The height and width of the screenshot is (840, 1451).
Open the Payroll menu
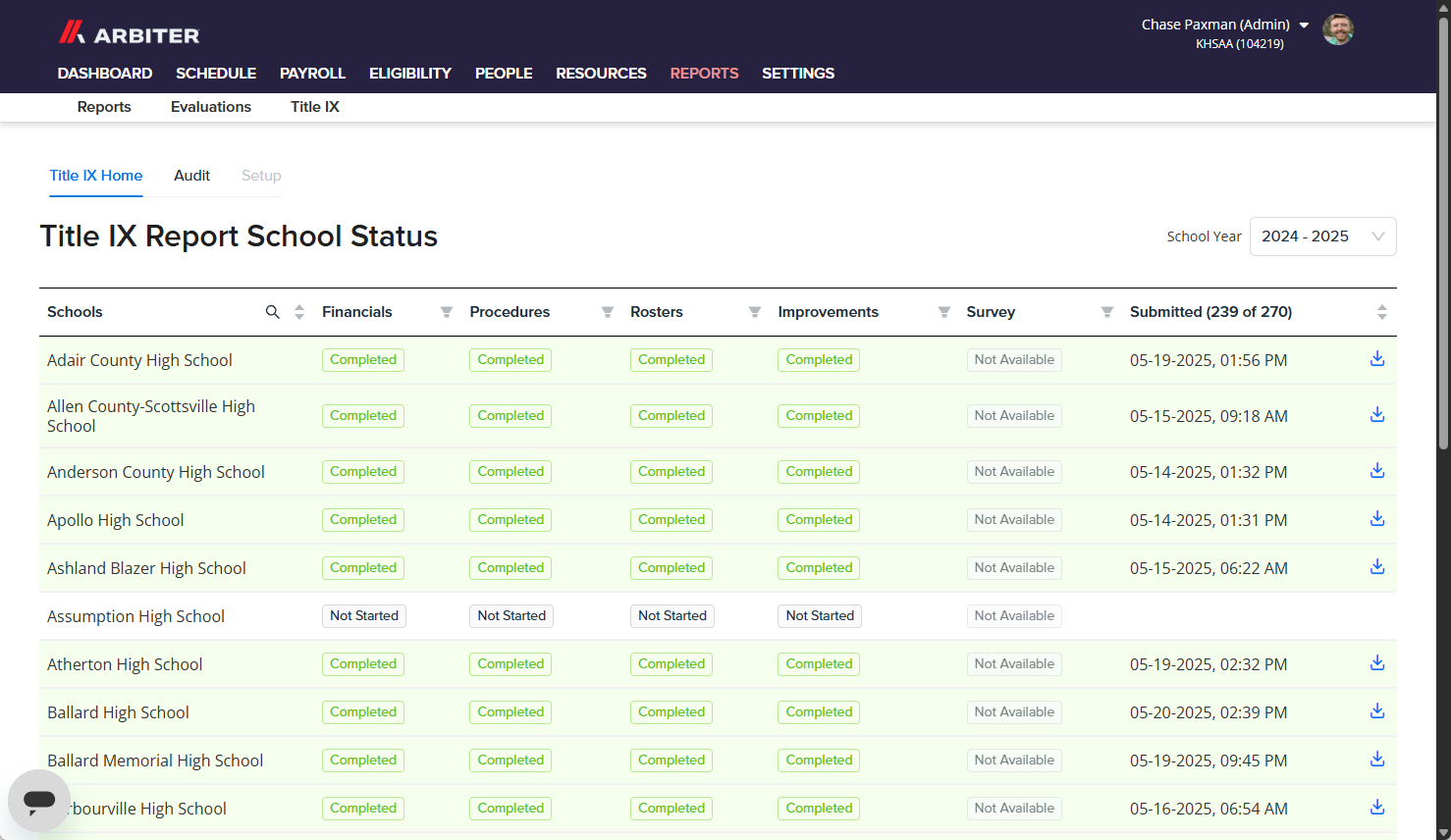tap(312, 74)
